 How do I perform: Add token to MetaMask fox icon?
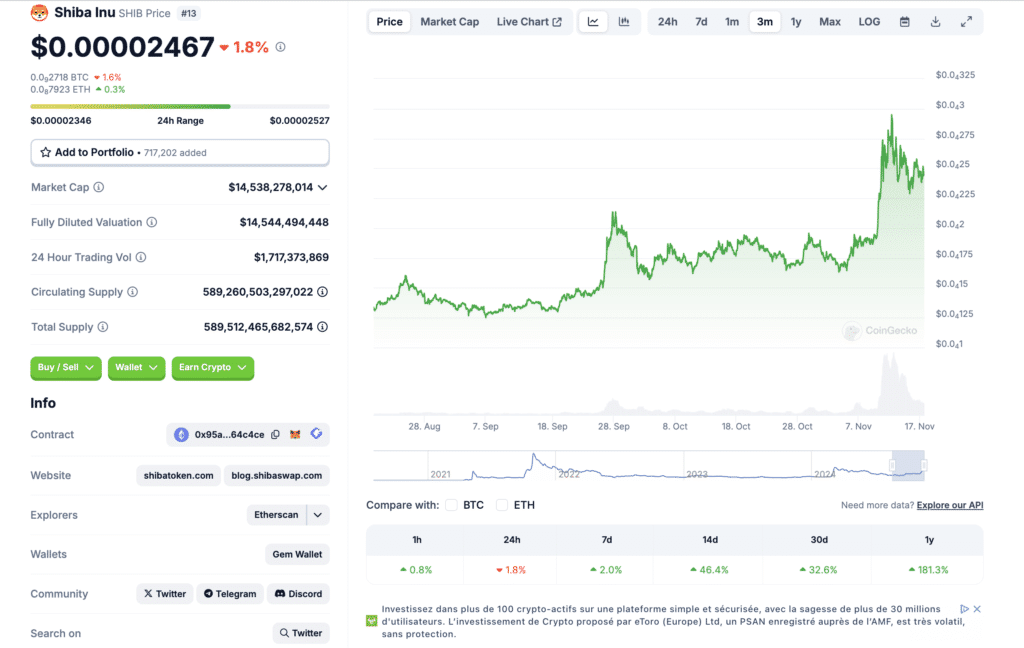[x=295, y=434]
